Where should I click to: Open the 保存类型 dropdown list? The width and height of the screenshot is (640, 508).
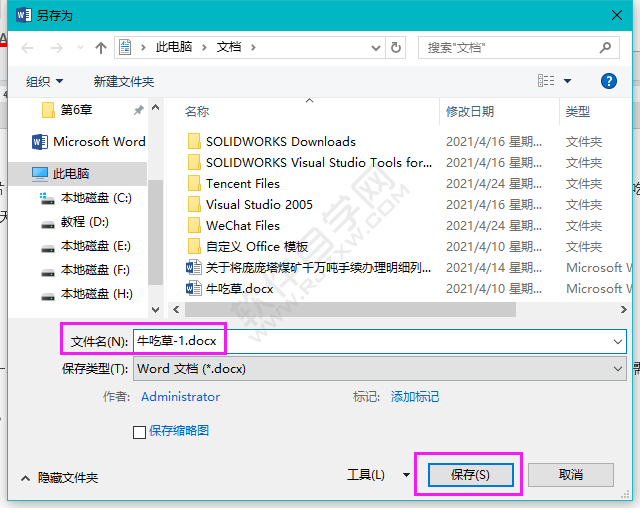(380, 369)
